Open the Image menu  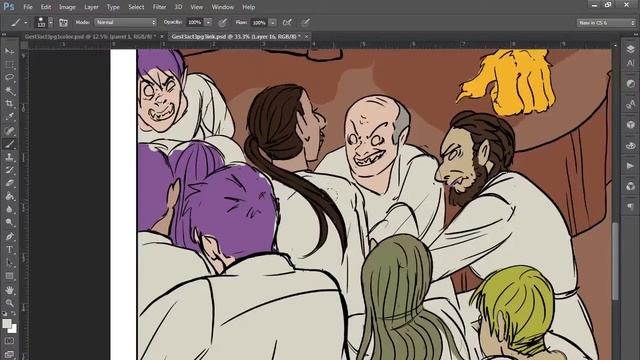click(x=67, y=7)
